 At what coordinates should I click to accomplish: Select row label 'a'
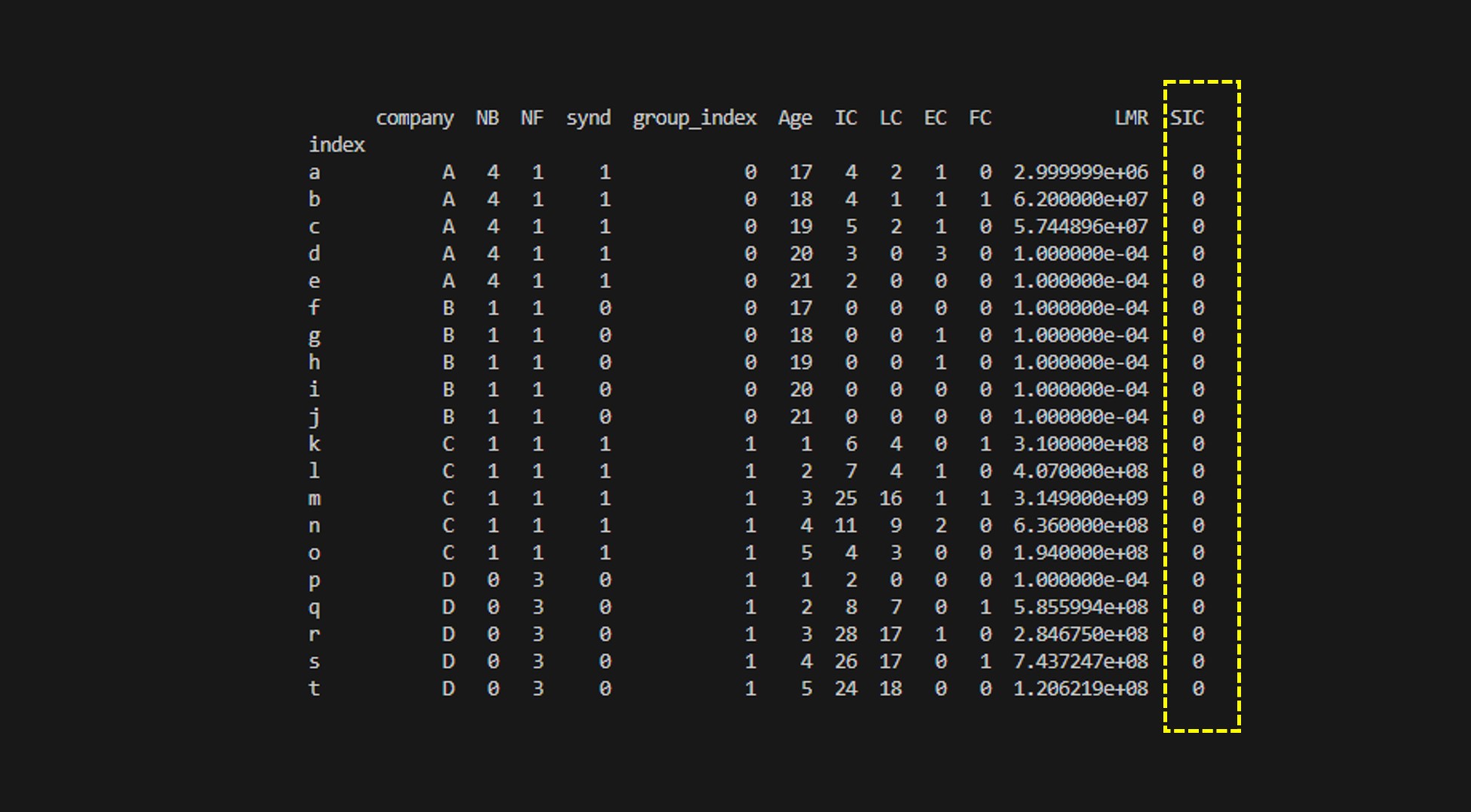pos(314,173)
